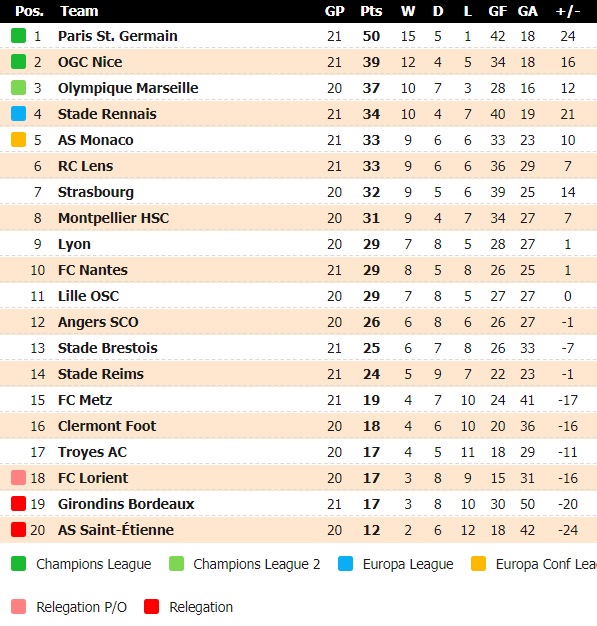597x626 pixels.
Task: Click the GP column header
Action: coord(334,11)
